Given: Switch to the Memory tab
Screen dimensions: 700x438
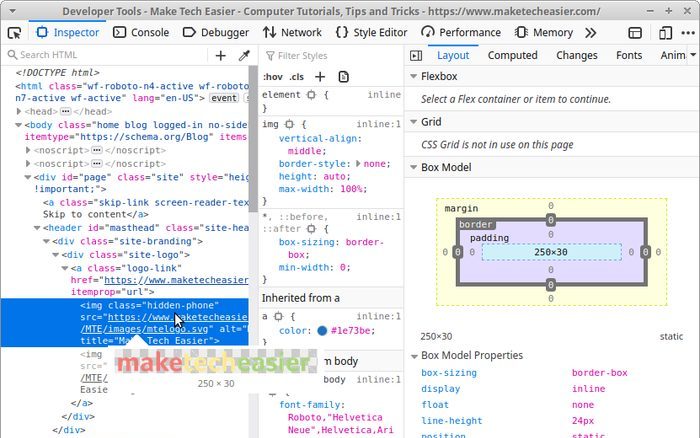Looking at the screenshot, I should pos(543,33).
